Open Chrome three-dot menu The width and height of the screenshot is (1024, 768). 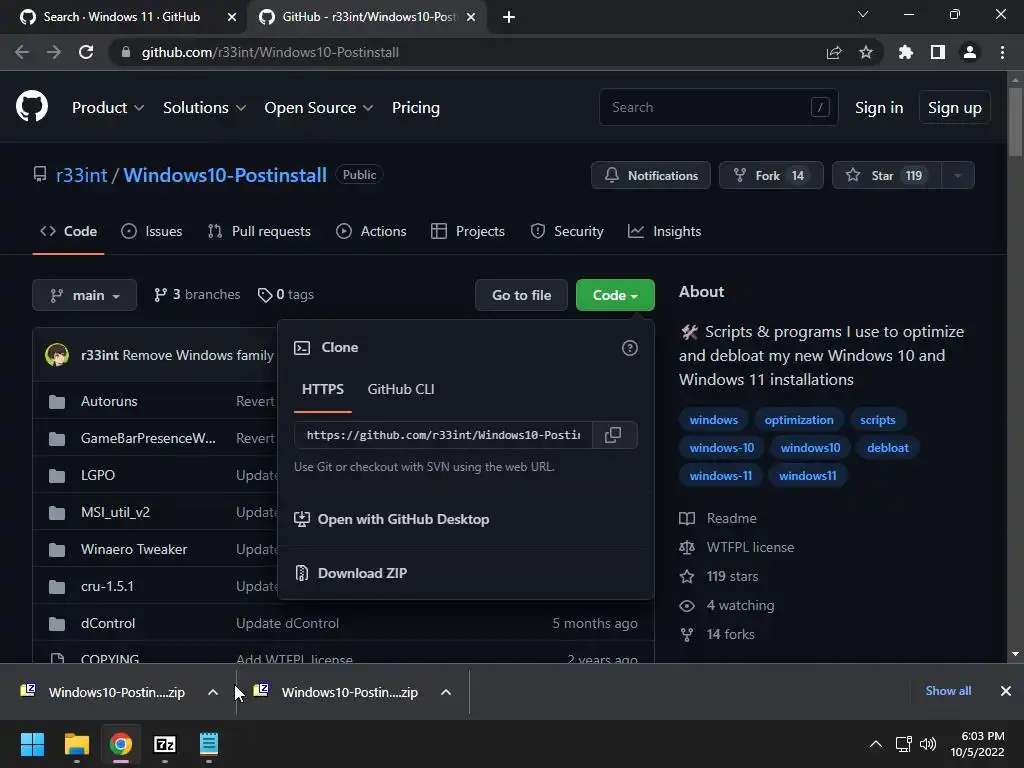pos(1002,52)
